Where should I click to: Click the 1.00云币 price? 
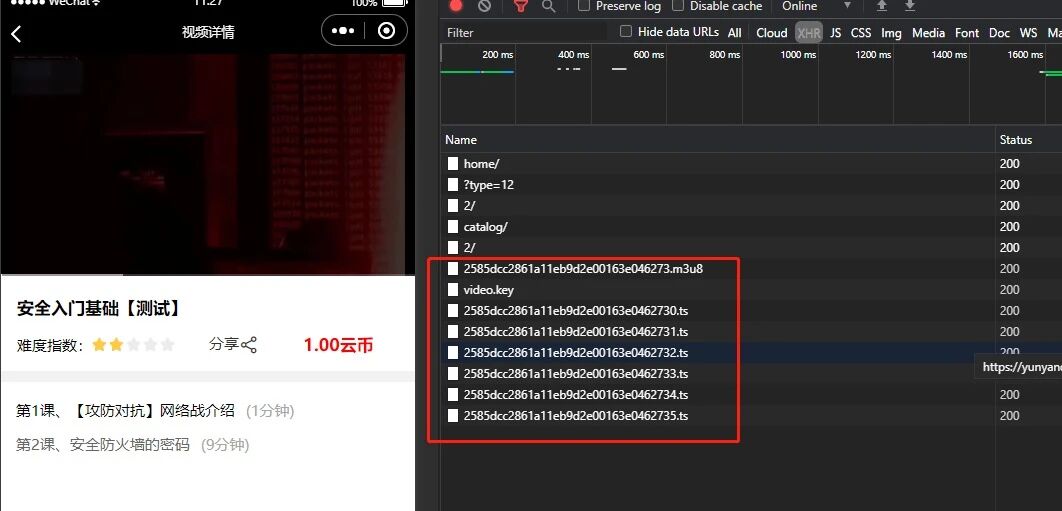[x=338, y=345]
